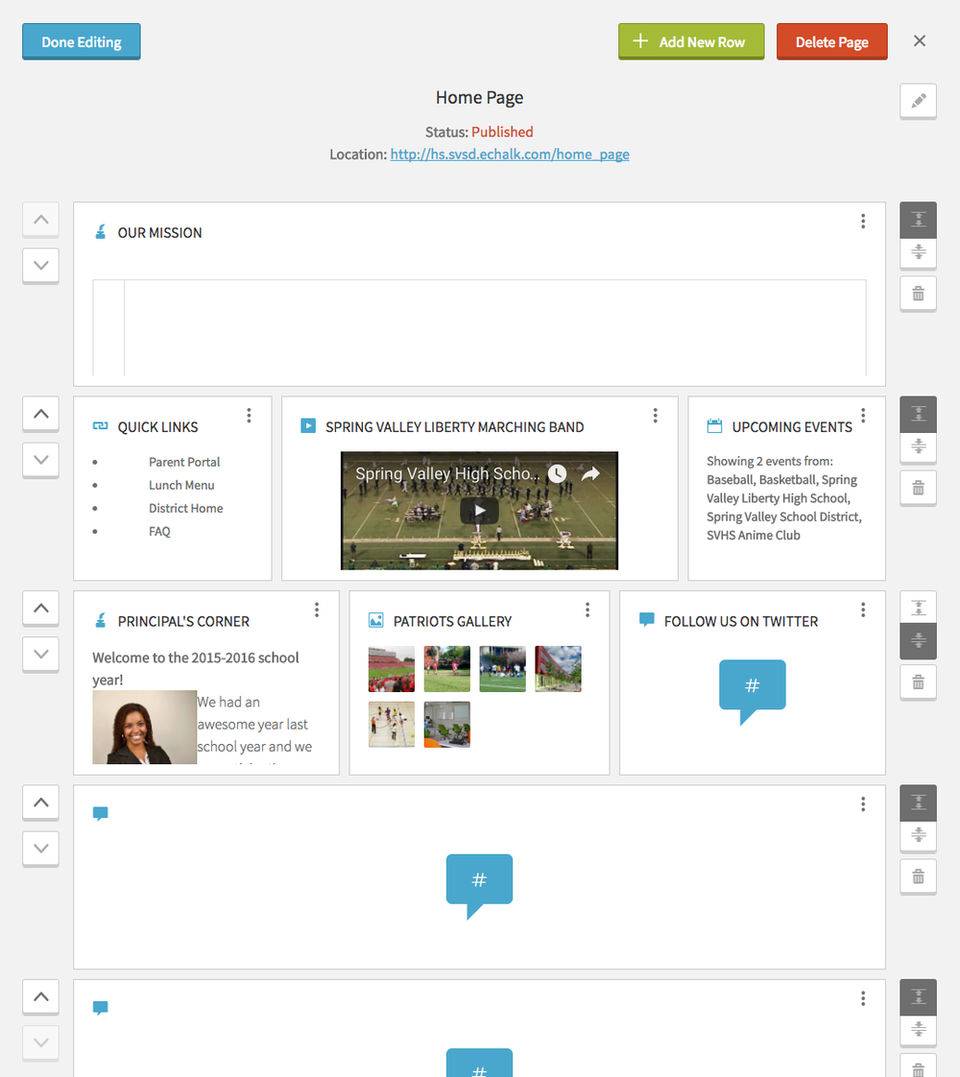The height and width of the screenshot is (1077, 960).
Task: Click Add New Row button
Action: click(691, 42)
